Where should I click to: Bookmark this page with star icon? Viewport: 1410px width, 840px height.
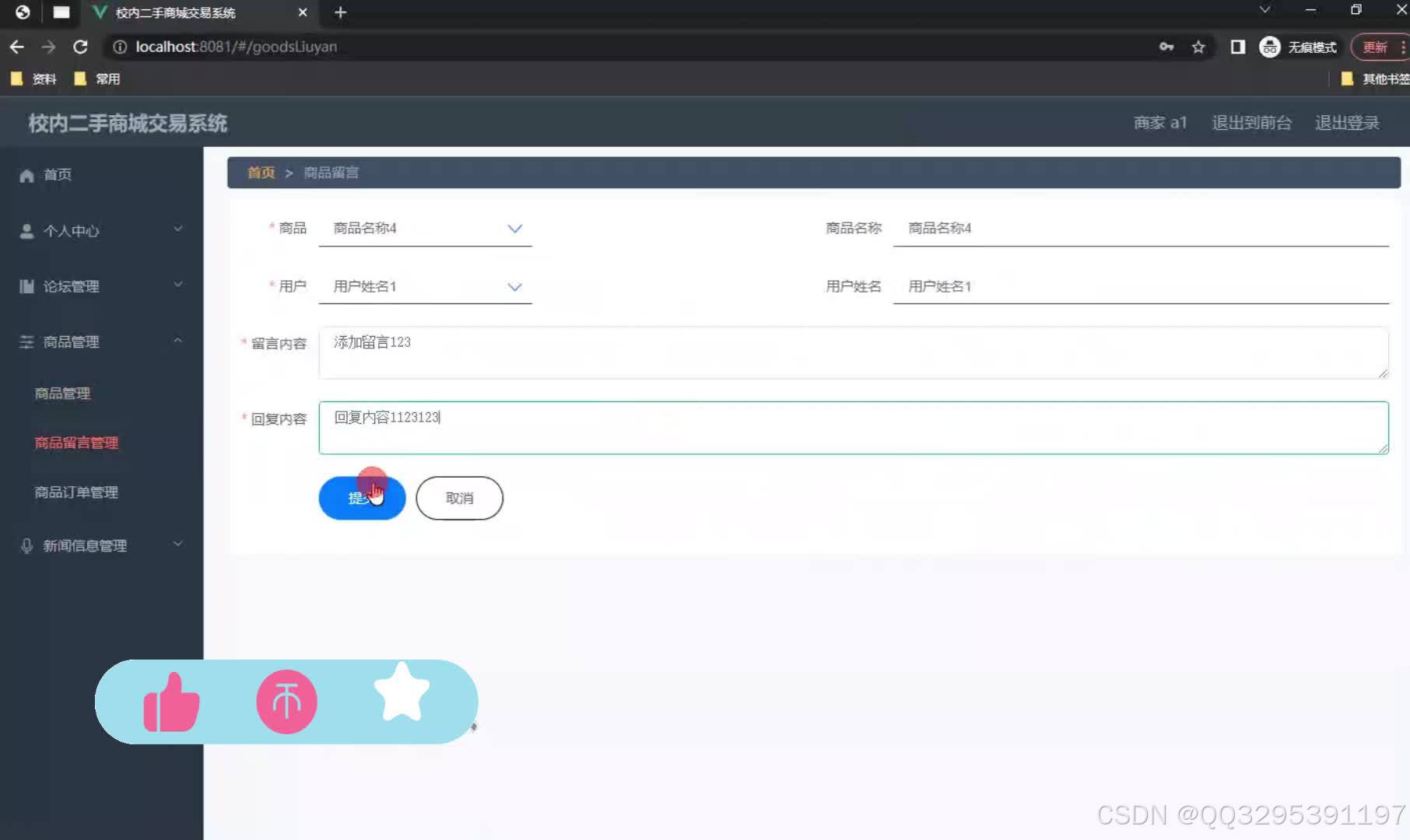(x=1198, y=47)
